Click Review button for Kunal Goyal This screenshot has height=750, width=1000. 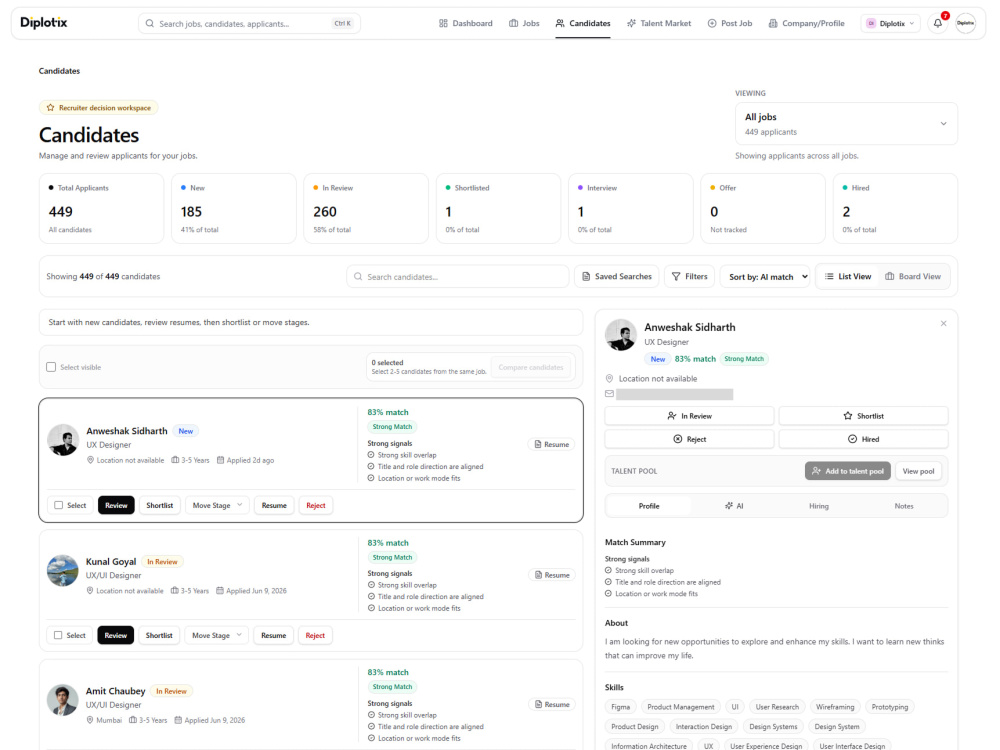pos(115,635)
